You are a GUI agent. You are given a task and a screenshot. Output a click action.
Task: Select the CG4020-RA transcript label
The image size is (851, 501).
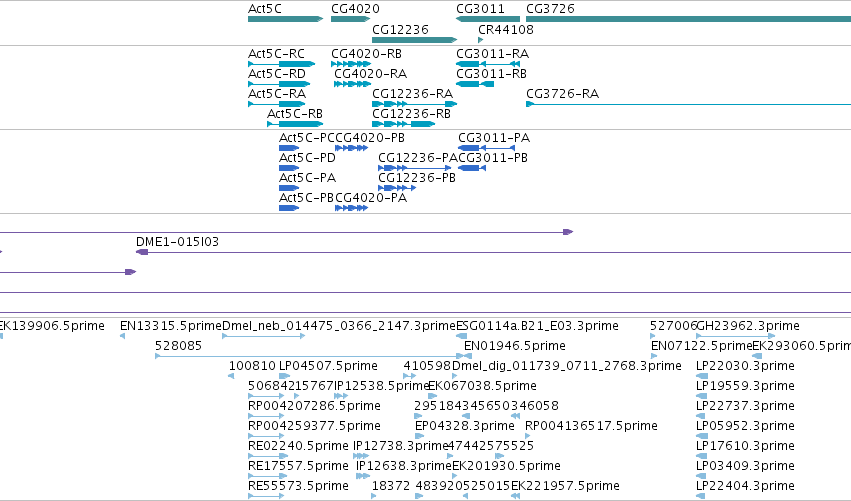pyautogui.click(x=370, y=74)
